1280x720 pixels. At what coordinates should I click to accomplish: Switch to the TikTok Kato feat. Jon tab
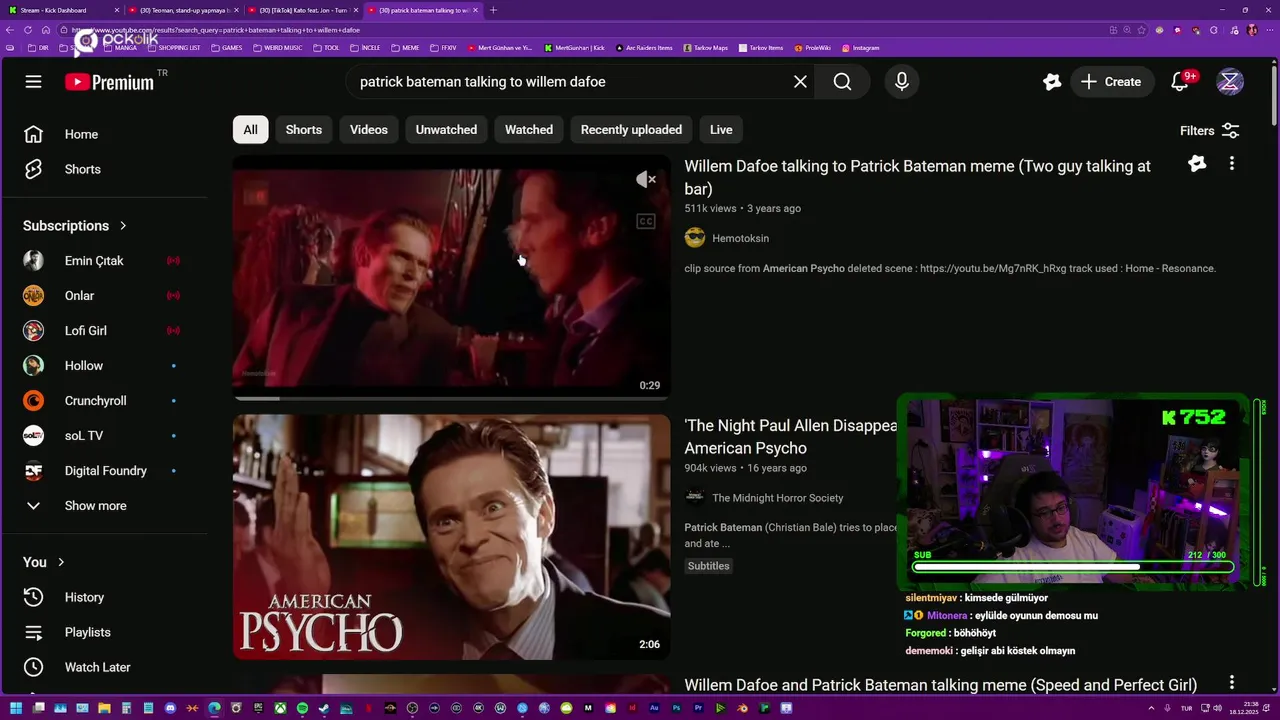303,10
